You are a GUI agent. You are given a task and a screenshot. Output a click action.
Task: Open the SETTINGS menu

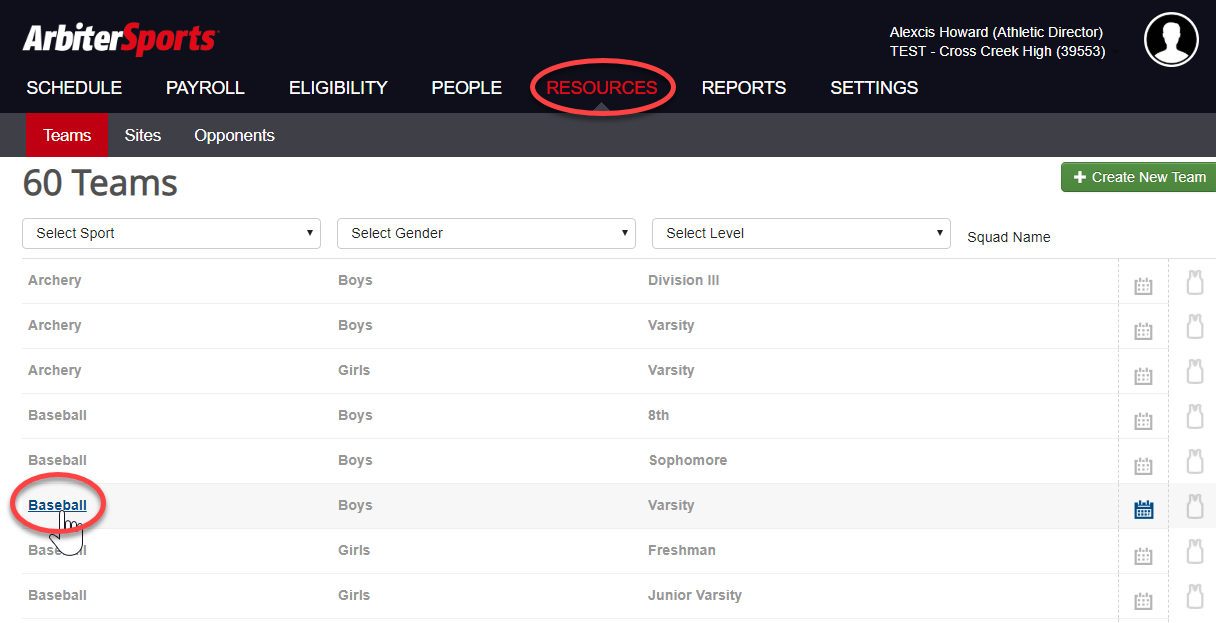tap(874, 88)
